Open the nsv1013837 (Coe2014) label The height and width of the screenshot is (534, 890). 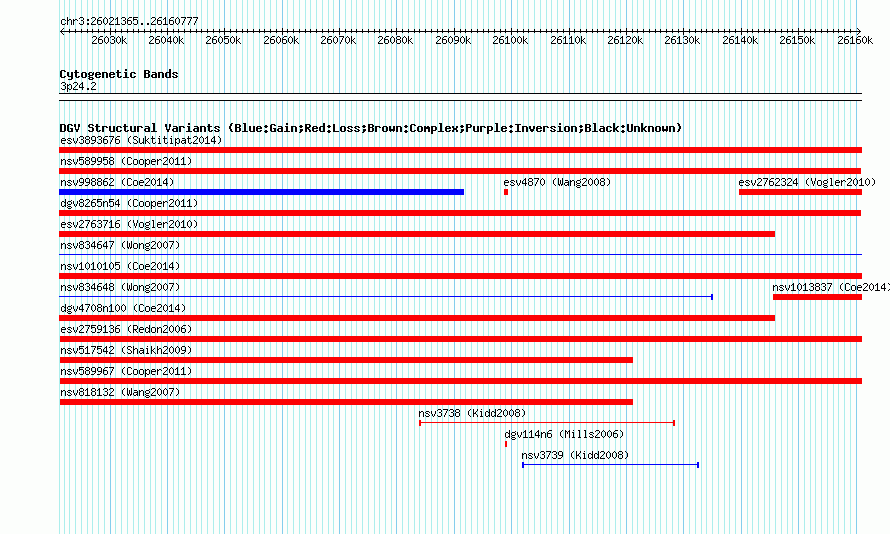(x=831, y=287)
